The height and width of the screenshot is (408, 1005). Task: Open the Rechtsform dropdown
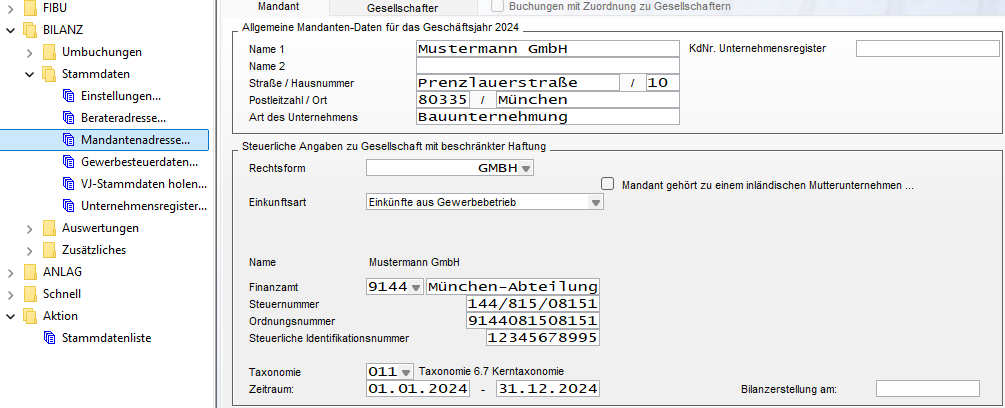click(526, 168)
